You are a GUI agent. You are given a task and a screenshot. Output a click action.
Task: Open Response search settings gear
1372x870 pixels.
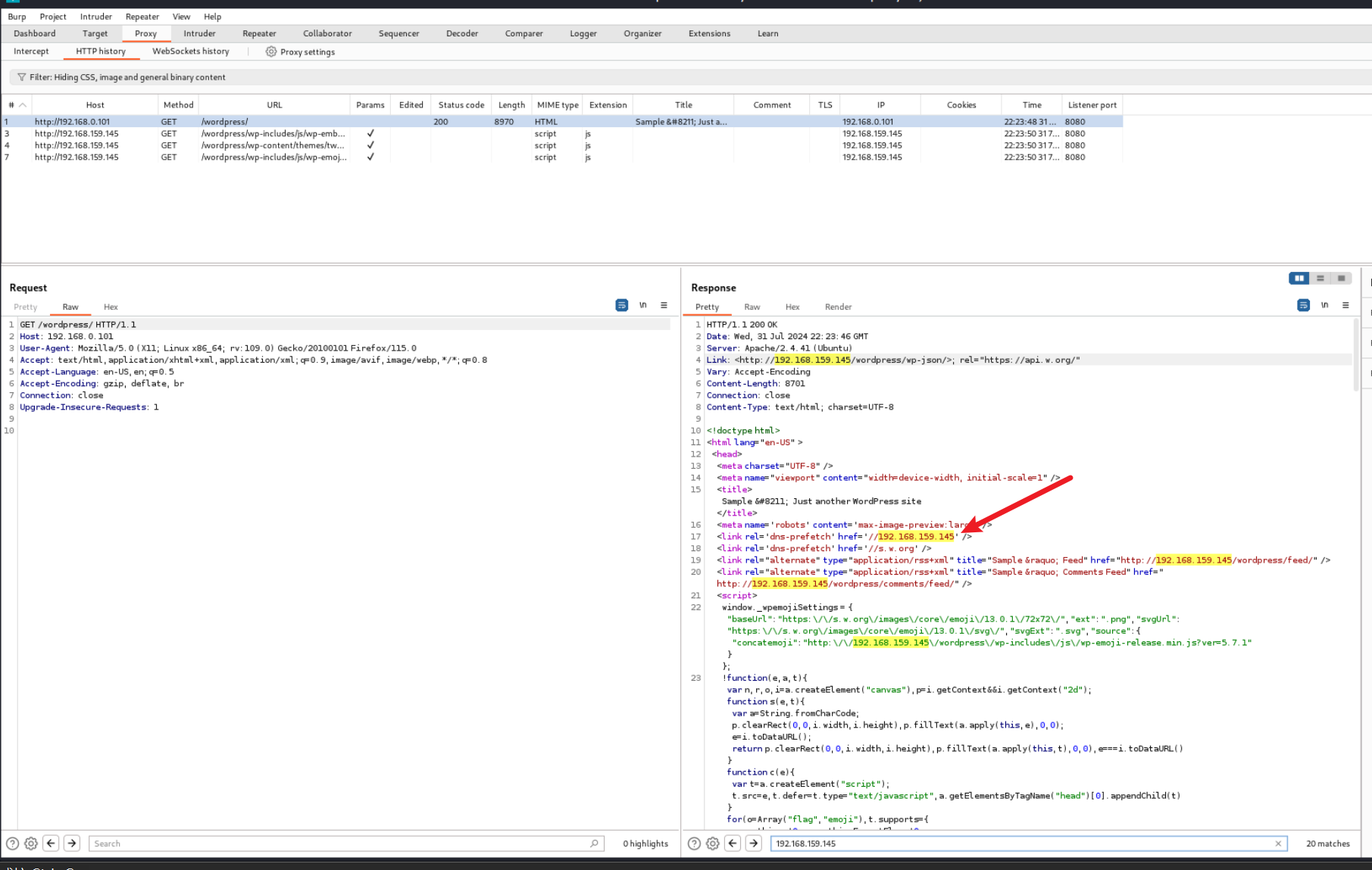[x=713, y=843]
